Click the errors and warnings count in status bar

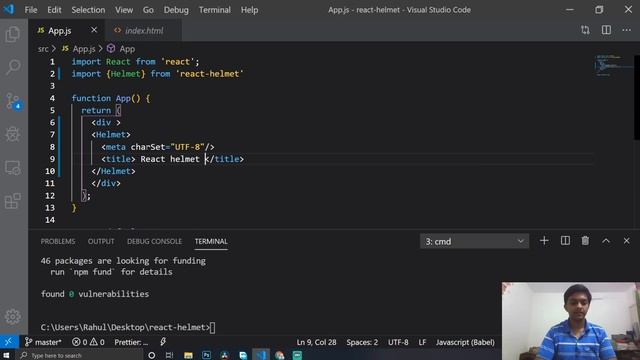click(88, 342)
